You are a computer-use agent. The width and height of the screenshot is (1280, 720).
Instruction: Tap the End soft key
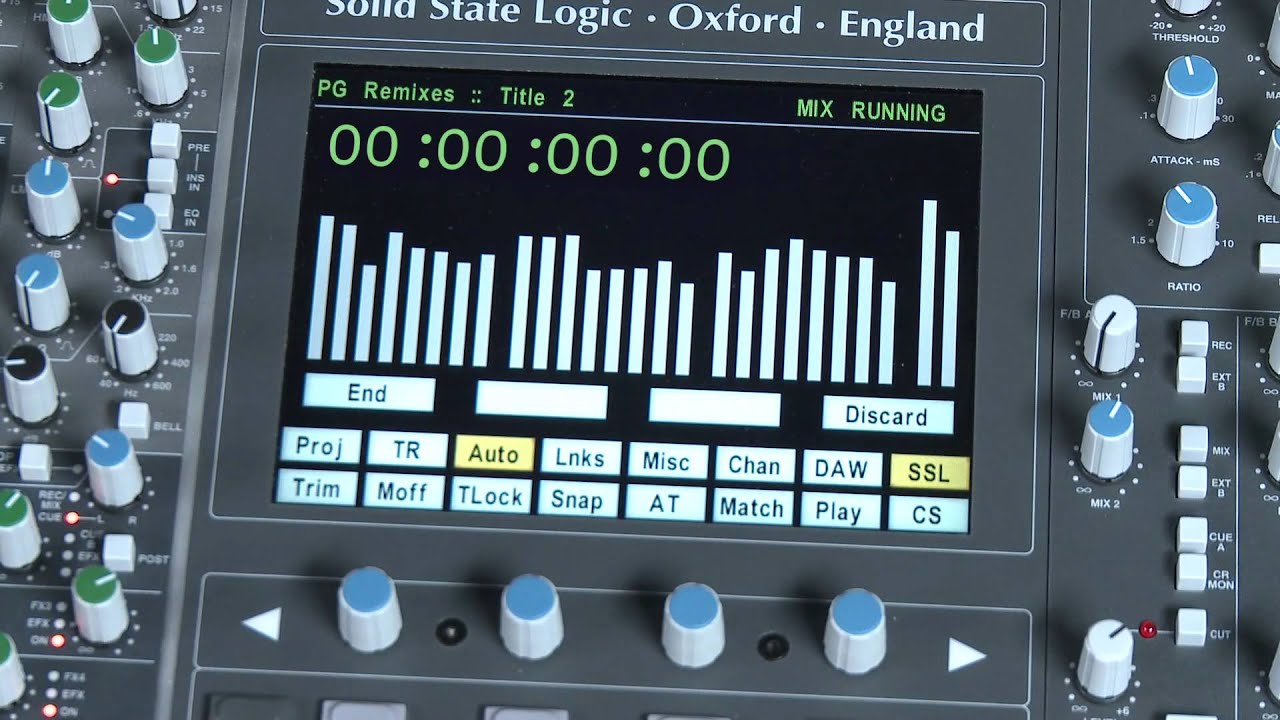pyautogui.click(x=368, y=393)
